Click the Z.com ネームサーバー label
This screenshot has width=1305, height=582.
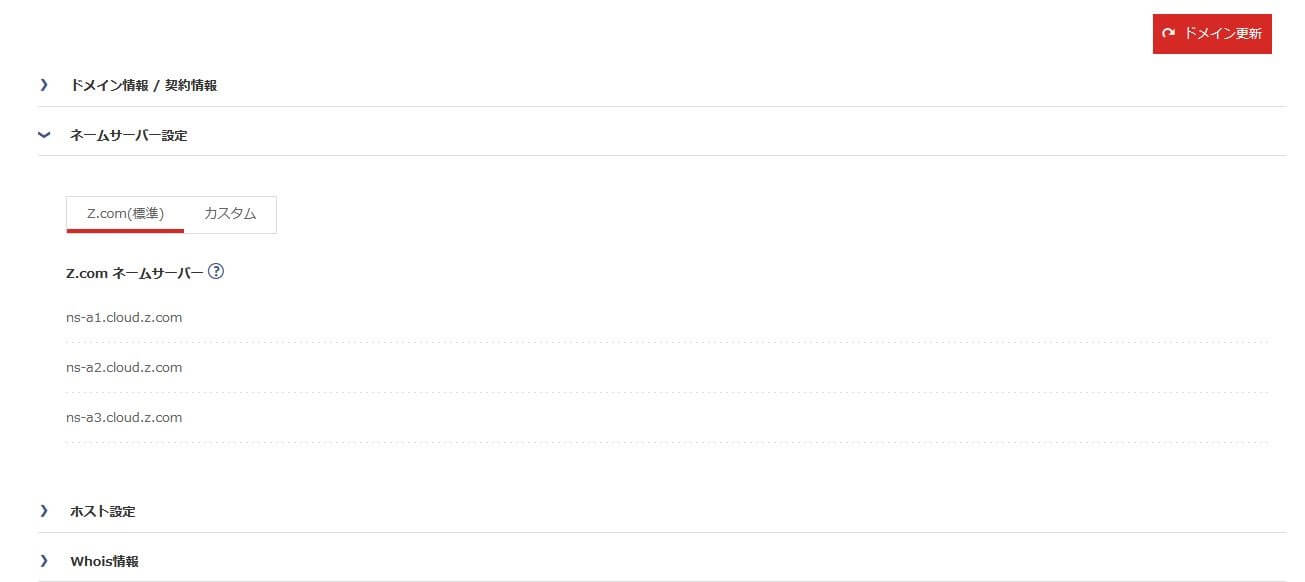point(134,272)
